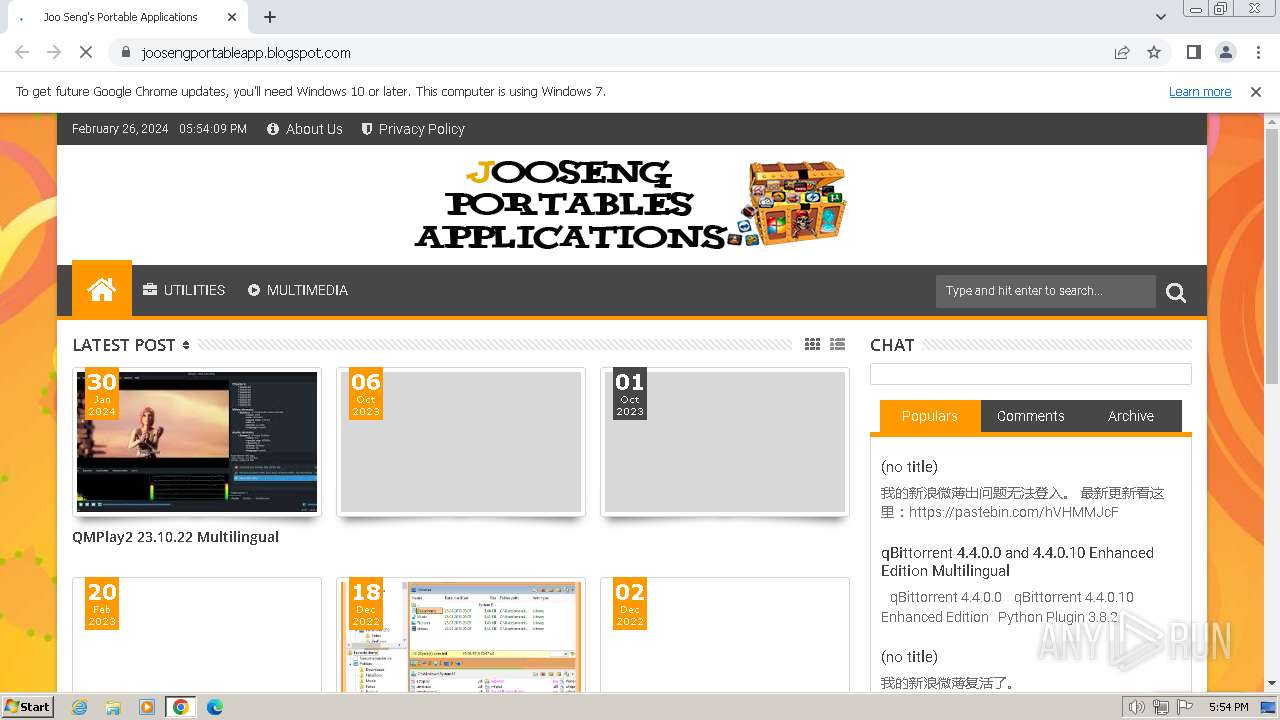Click the Joo Seng Portables Applications logo
The image size is (1280, 720).
(631, 204)
